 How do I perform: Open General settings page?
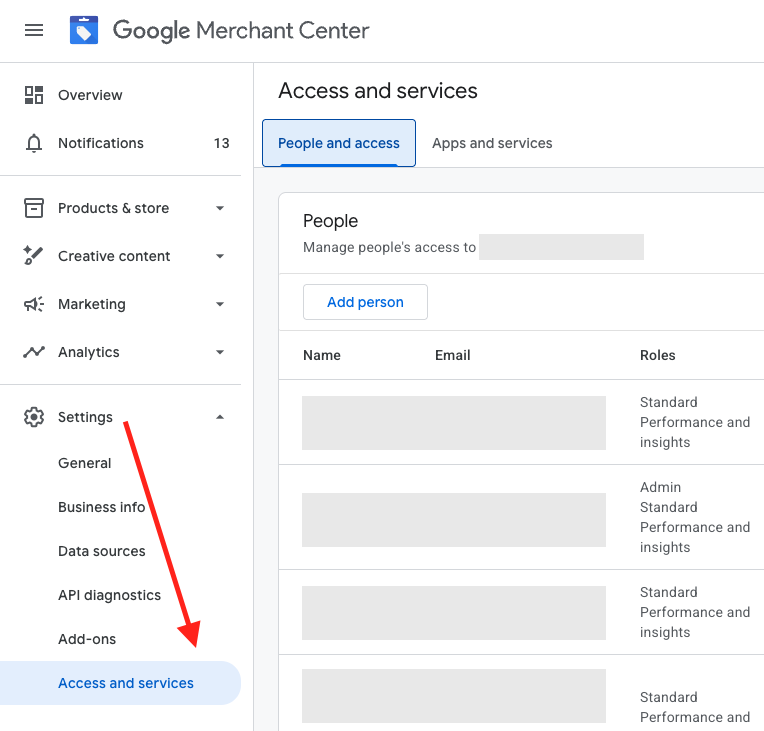[85, 463]
